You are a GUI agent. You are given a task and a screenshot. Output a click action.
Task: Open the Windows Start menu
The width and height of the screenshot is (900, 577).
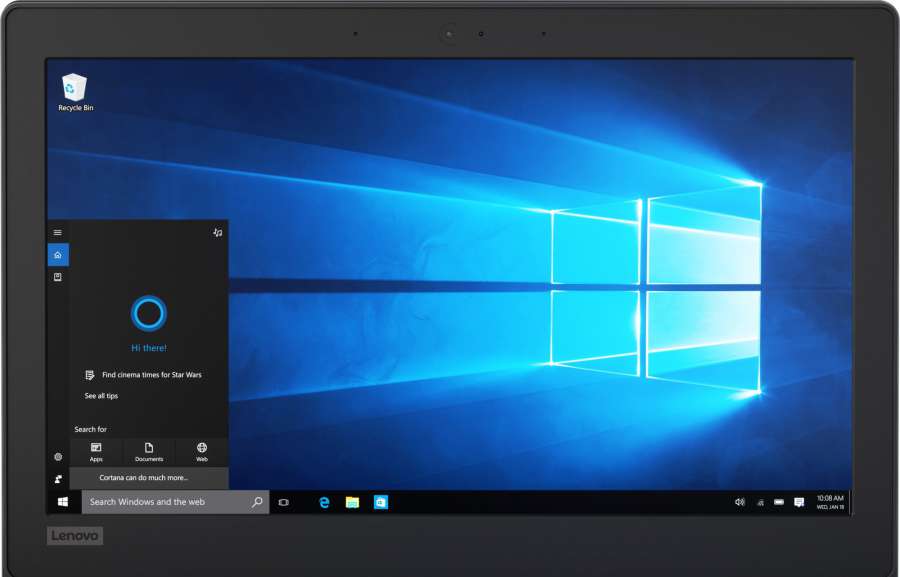(x=63, y=502)
